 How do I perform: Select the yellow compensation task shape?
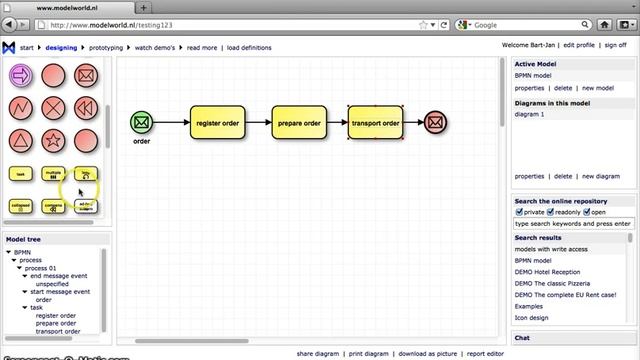[x=53, y=207]
